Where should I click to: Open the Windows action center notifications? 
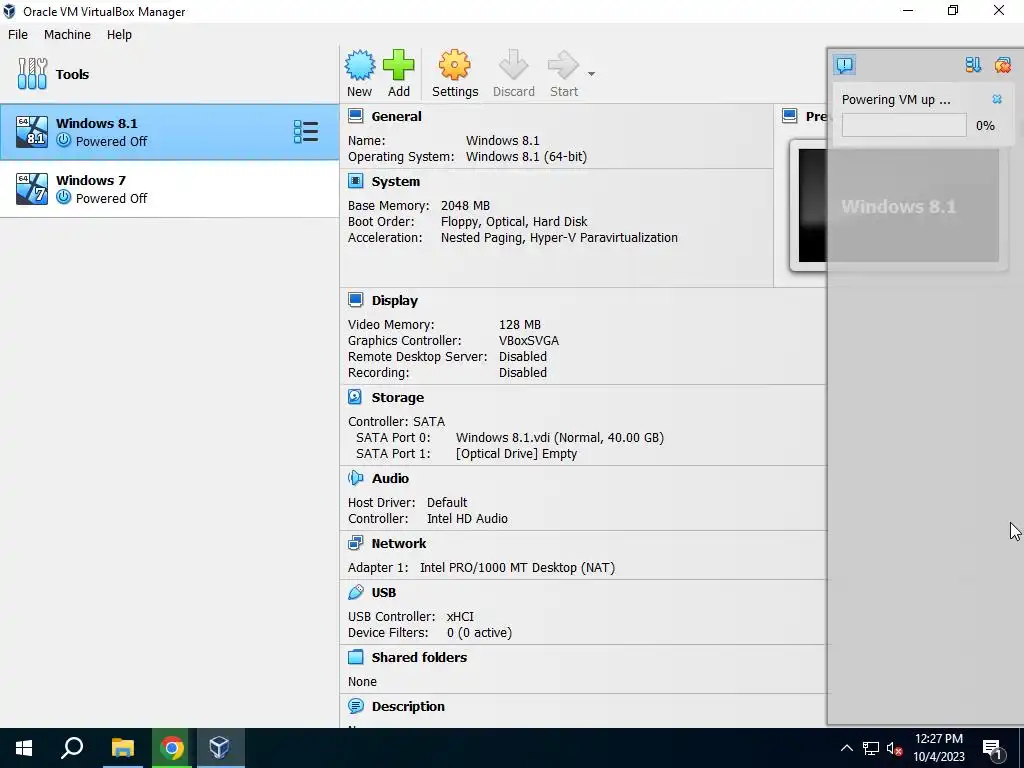(993, 748)
